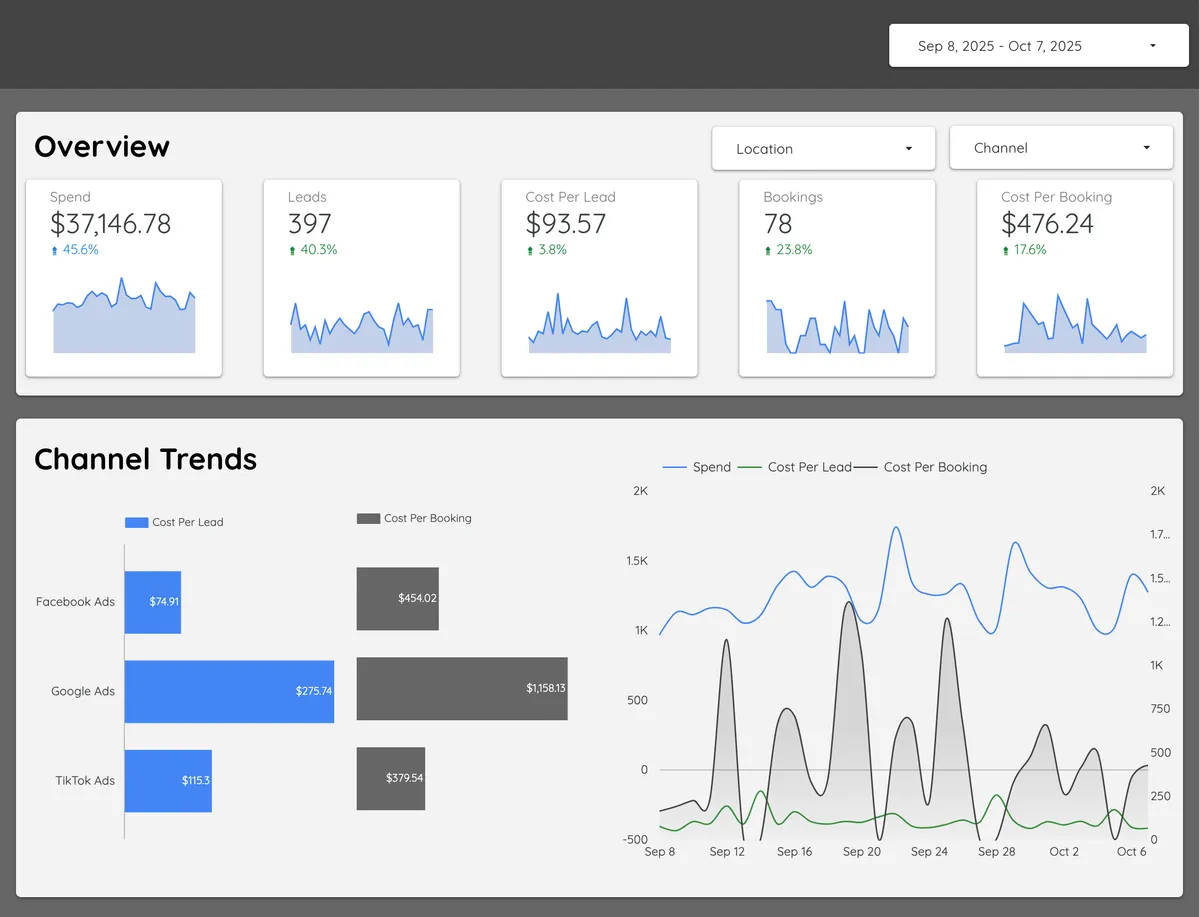This screenshot has height=917, width=1200.
Task: Click the Bookings KPI card showing 78
Action: 837,278
